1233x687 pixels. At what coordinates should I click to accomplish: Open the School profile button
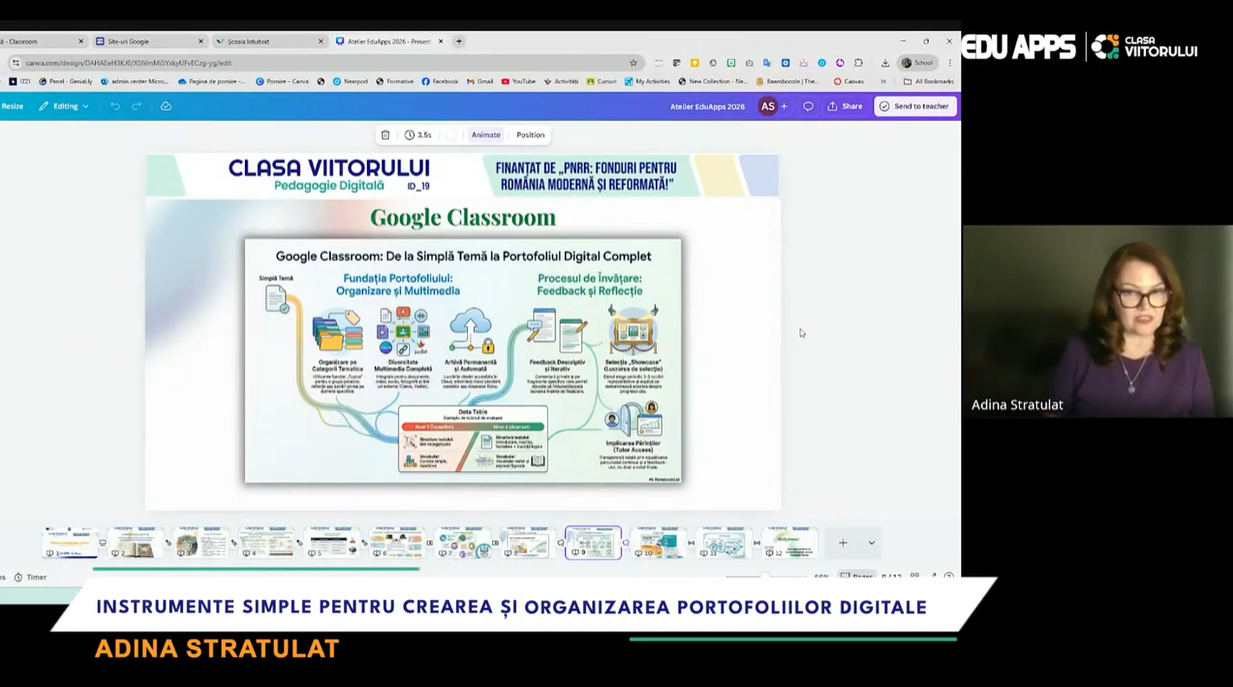[918, 63]
